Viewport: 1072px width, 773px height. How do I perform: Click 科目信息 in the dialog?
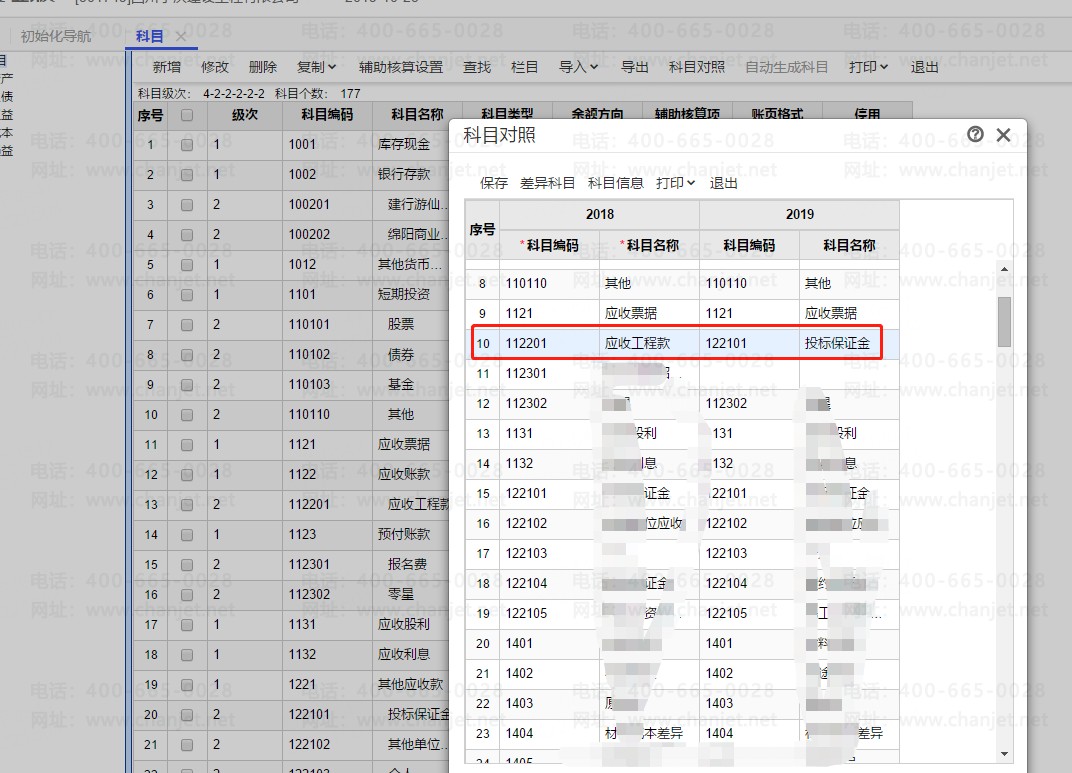[x=615, y=183]
